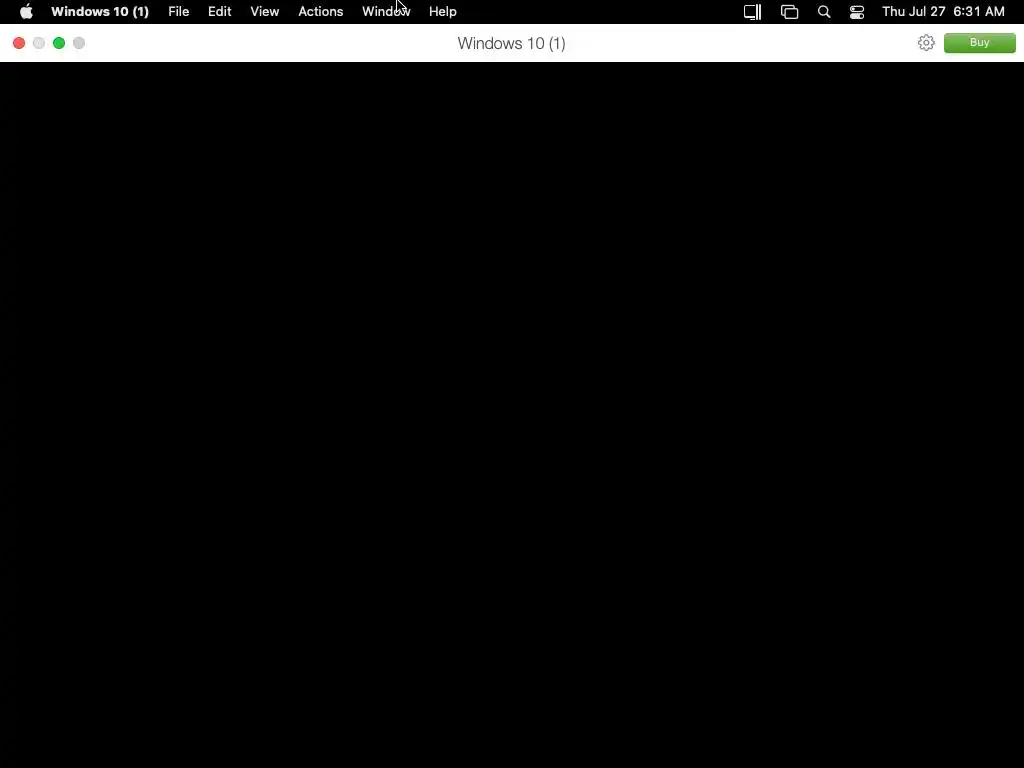Close the Windows 10 (1) window
This screenshot has width=1024, height=768.
click(x=19, y=43)
